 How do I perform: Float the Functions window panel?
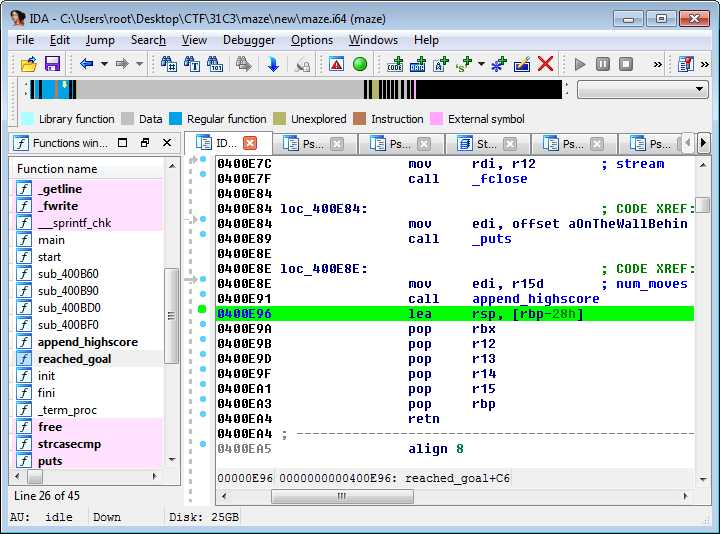tap(145, 143)
